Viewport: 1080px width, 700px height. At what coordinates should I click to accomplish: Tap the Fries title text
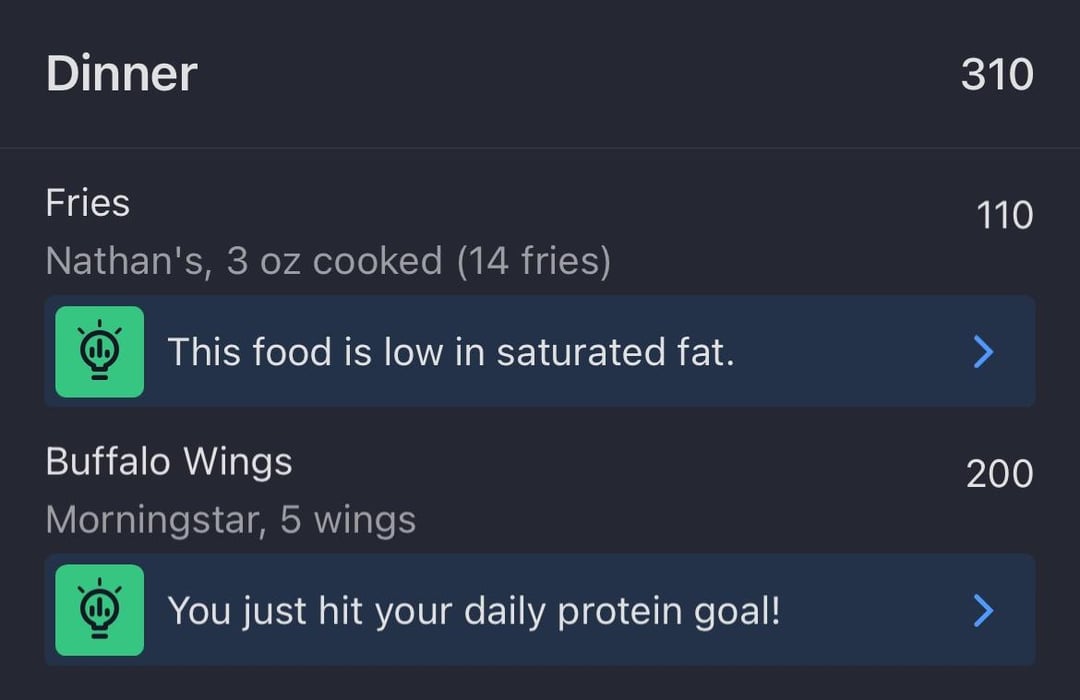87,203
